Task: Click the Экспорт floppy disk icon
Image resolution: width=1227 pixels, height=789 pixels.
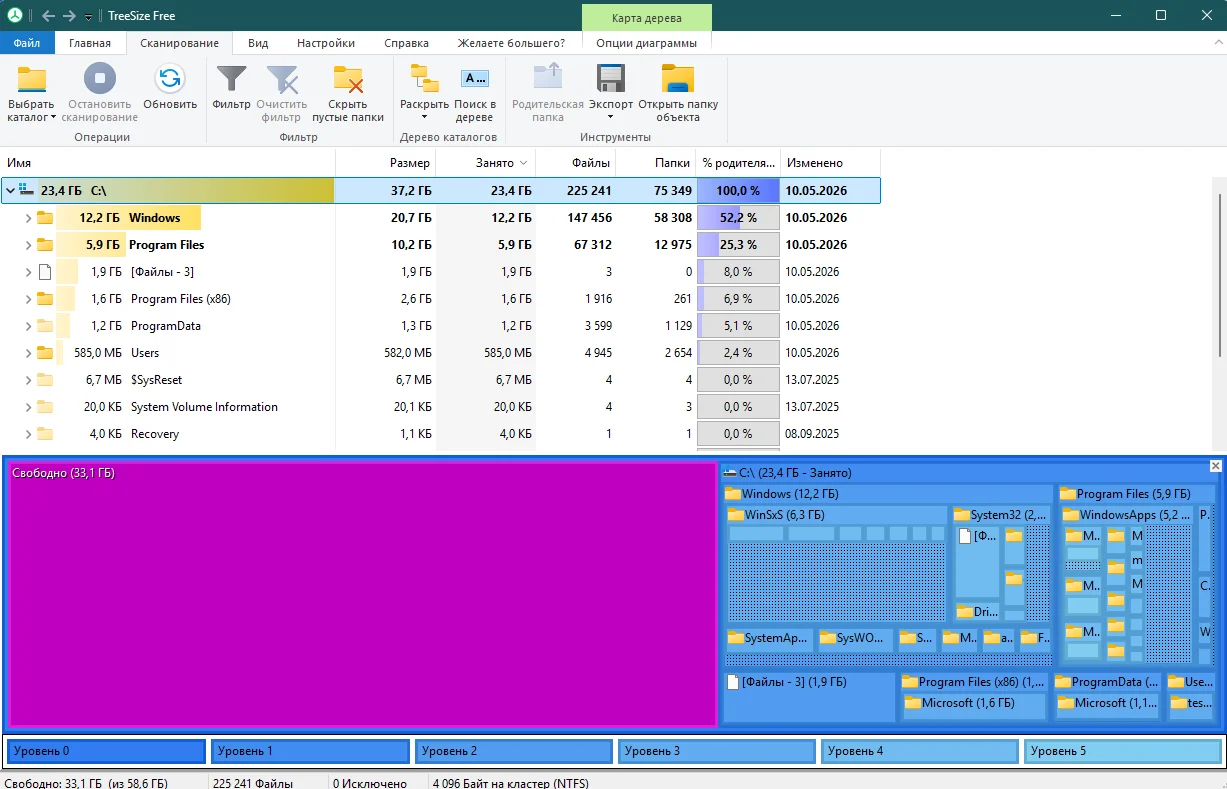Action: point(611,79)
